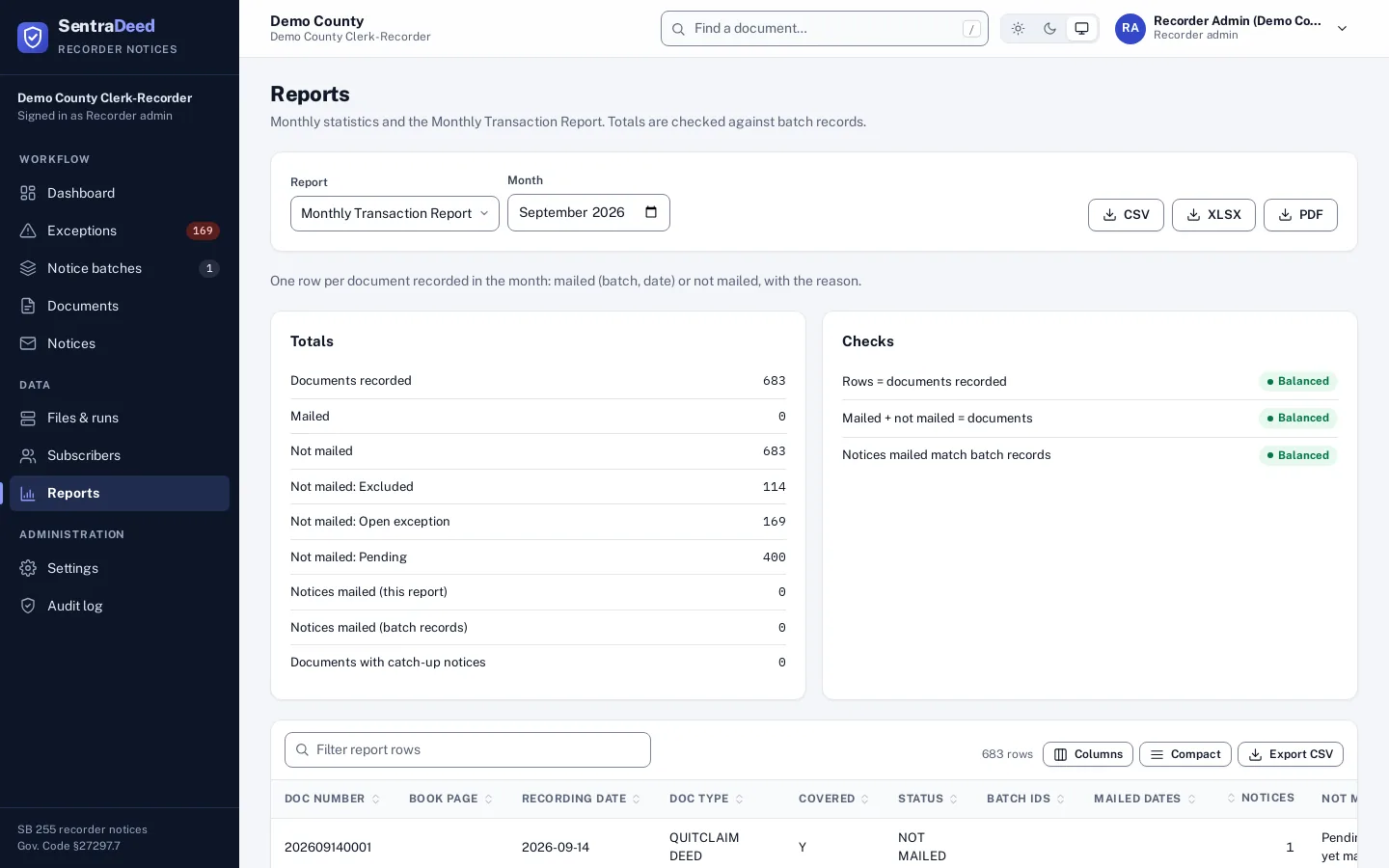Sort by Recording Date column

(x=582, y=799)
